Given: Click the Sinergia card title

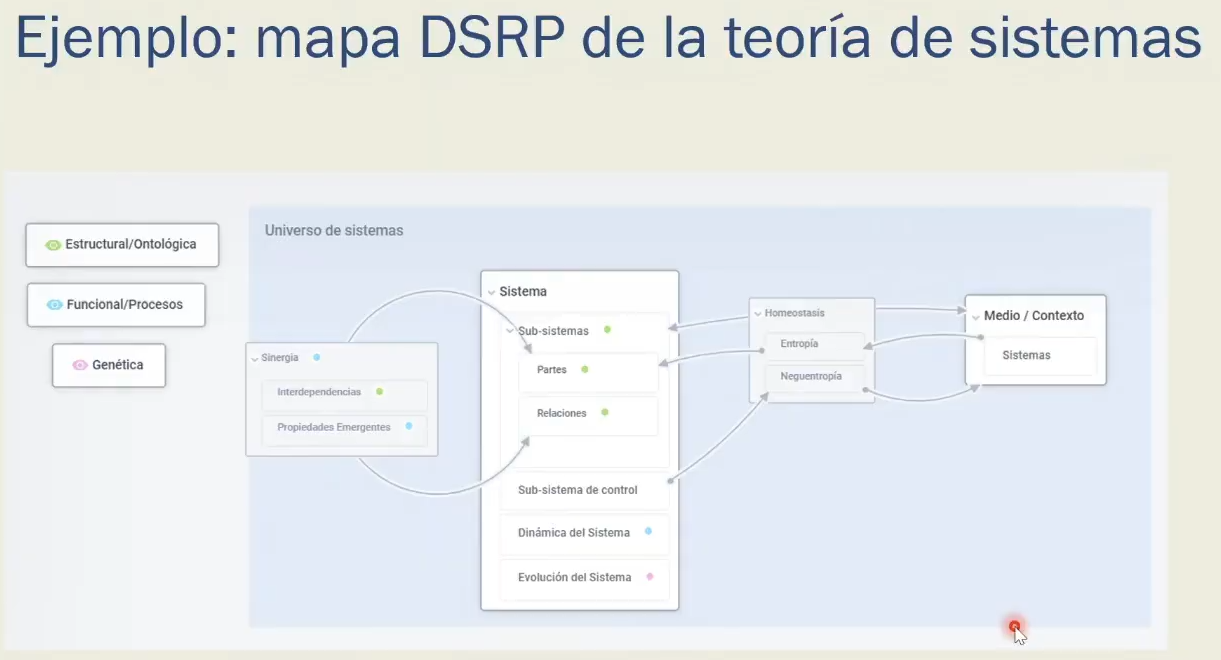Looking at the screenshot, I should click(x=280, y=358).
